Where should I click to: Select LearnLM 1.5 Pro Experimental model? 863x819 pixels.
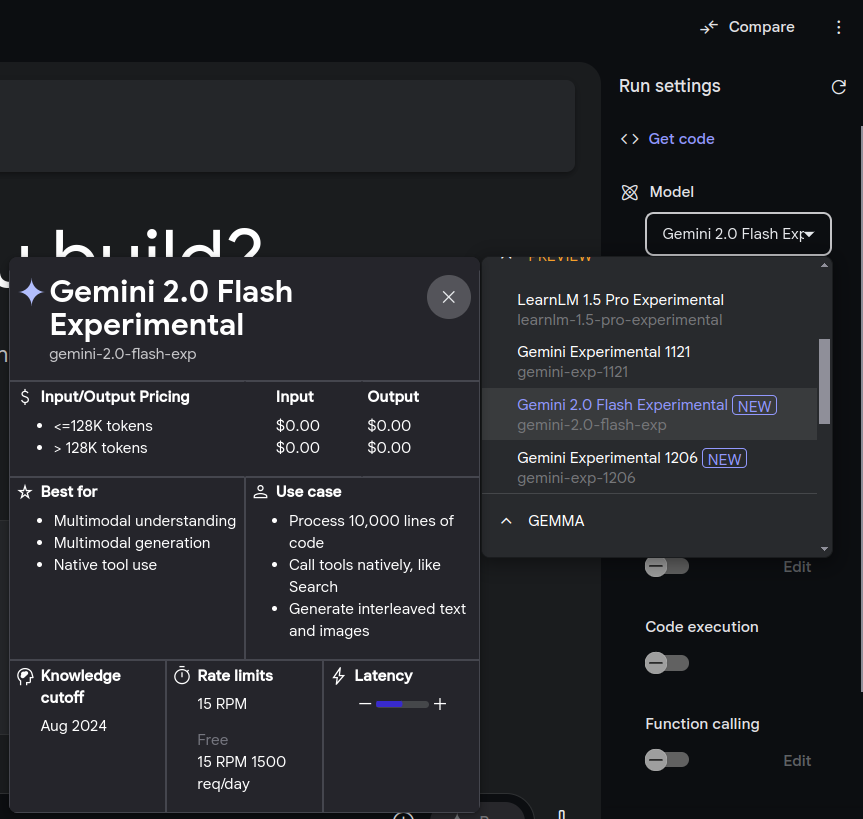tap(620, 300)
